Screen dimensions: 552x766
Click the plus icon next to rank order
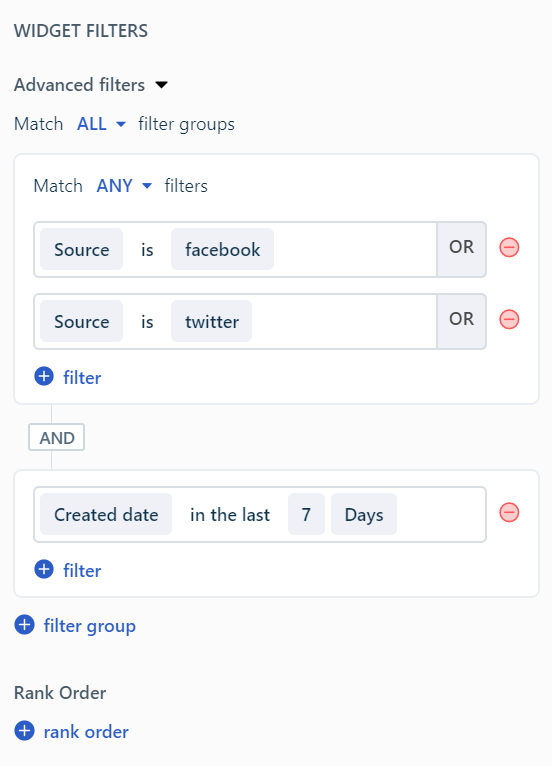point(24,731)
